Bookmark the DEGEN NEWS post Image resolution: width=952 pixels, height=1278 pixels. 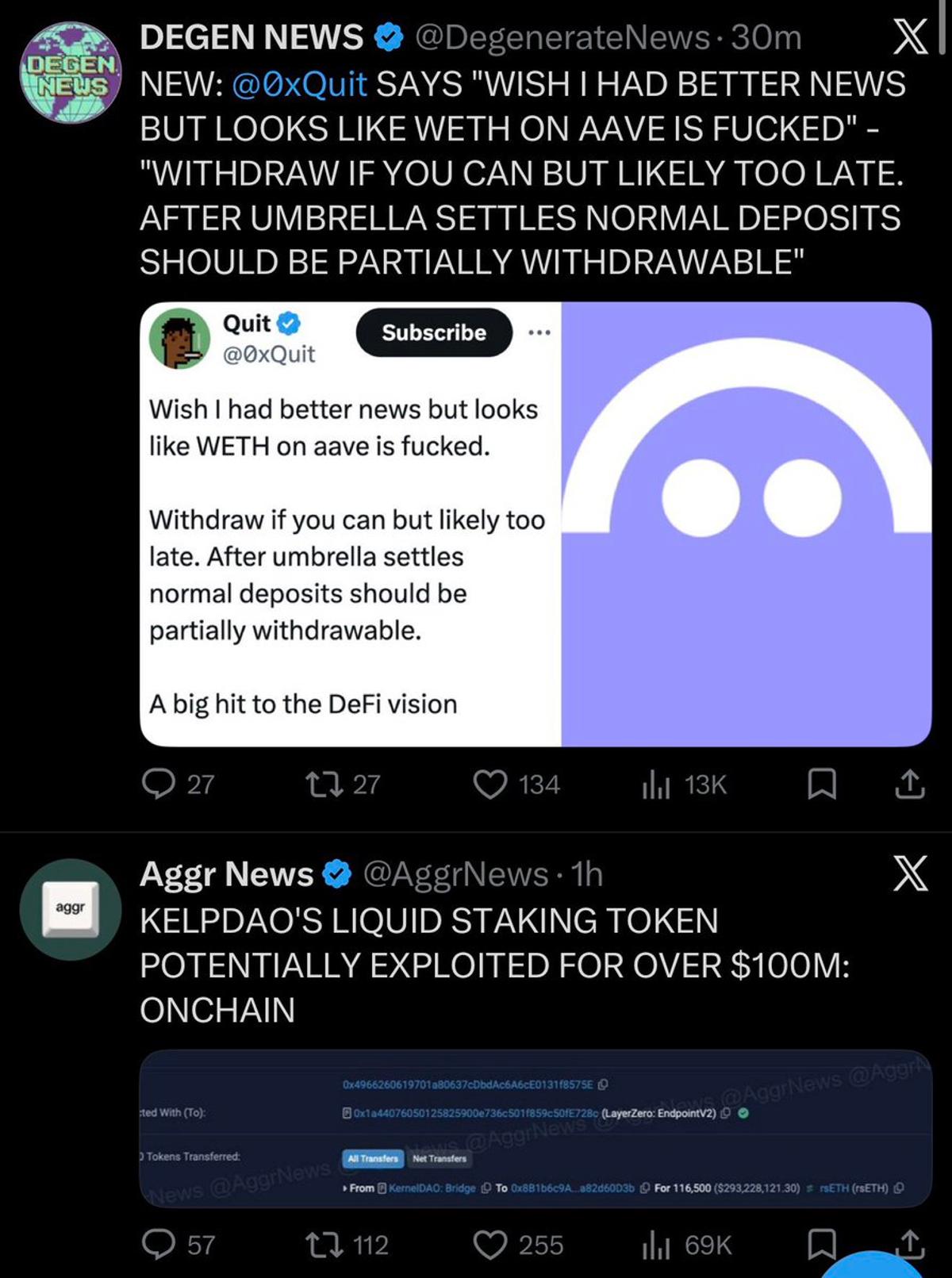point(821,784)
